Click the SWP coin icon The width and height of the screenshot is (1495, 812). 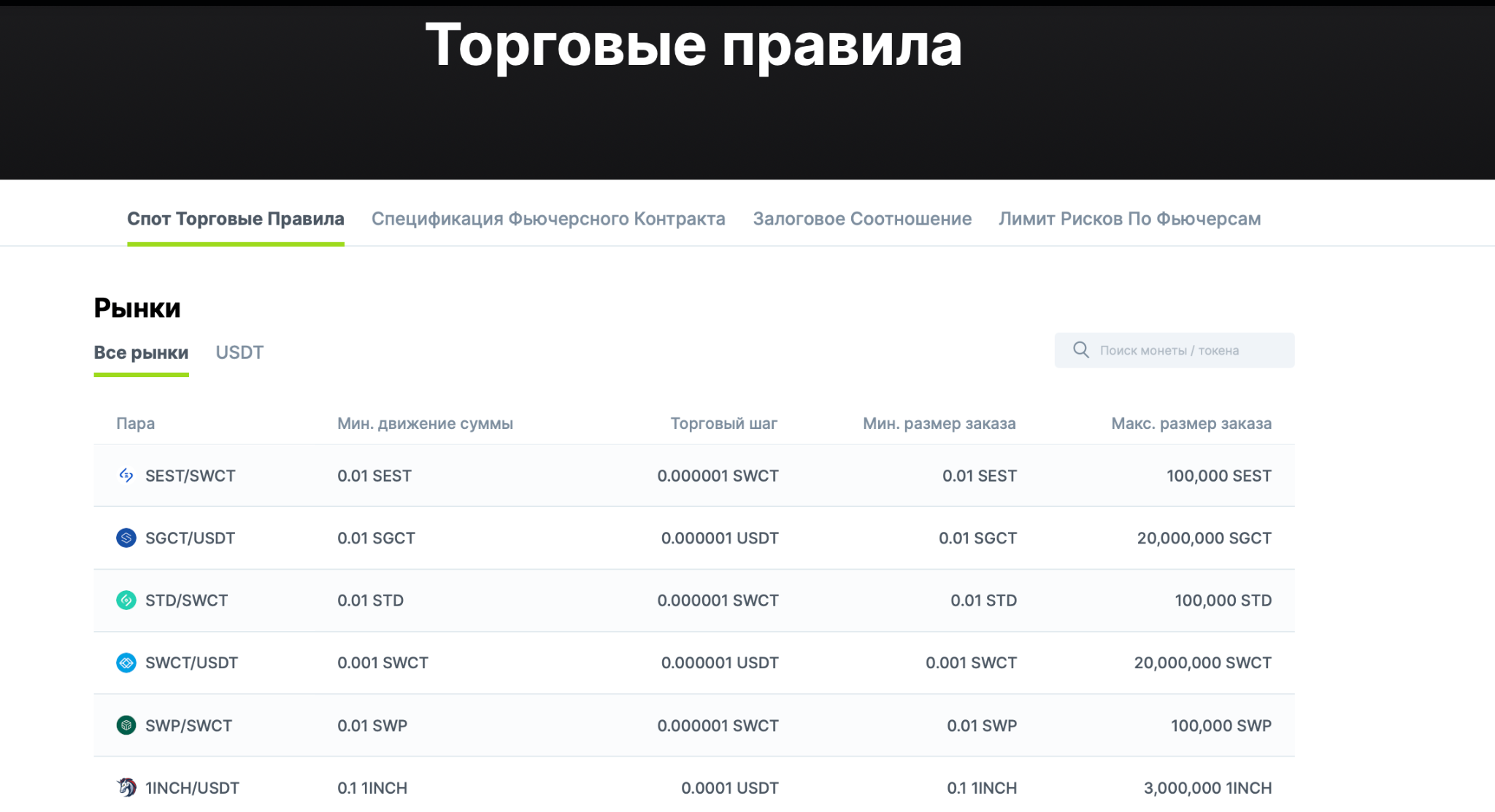coord(126,725)
